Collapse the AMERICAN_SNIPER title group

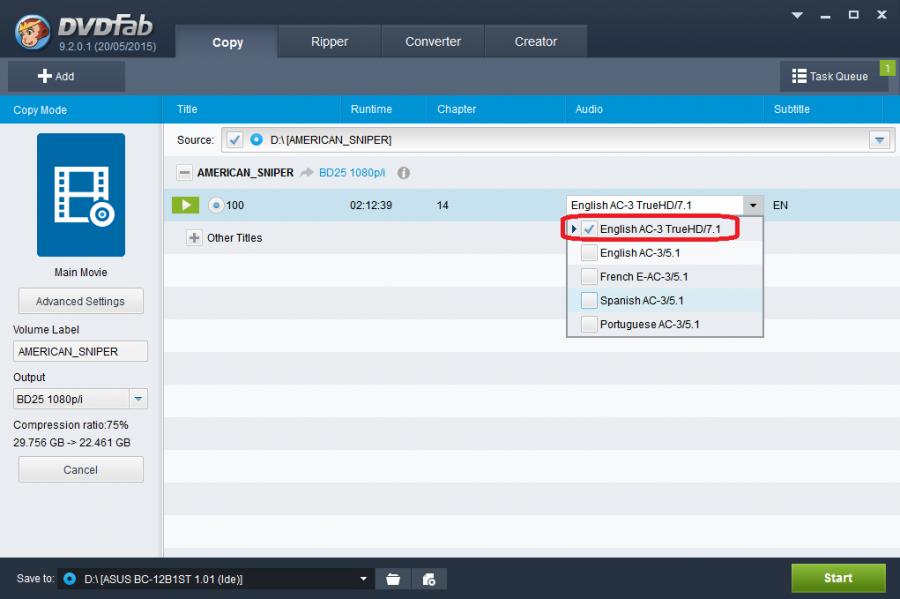pyautogui.click(x=184, y=172)
